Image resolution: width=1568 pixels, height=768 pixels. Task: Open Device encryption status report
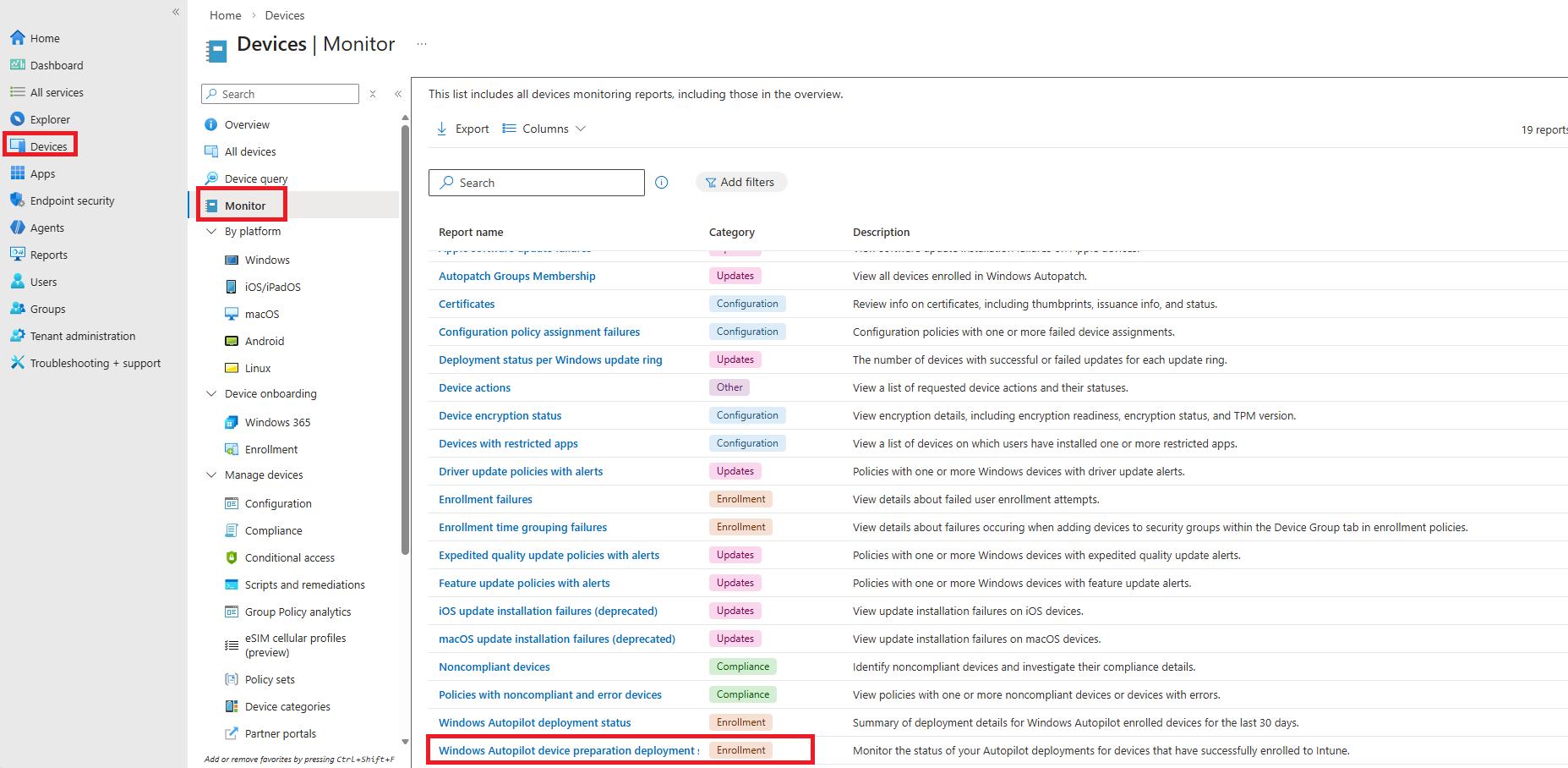(500, 415)
